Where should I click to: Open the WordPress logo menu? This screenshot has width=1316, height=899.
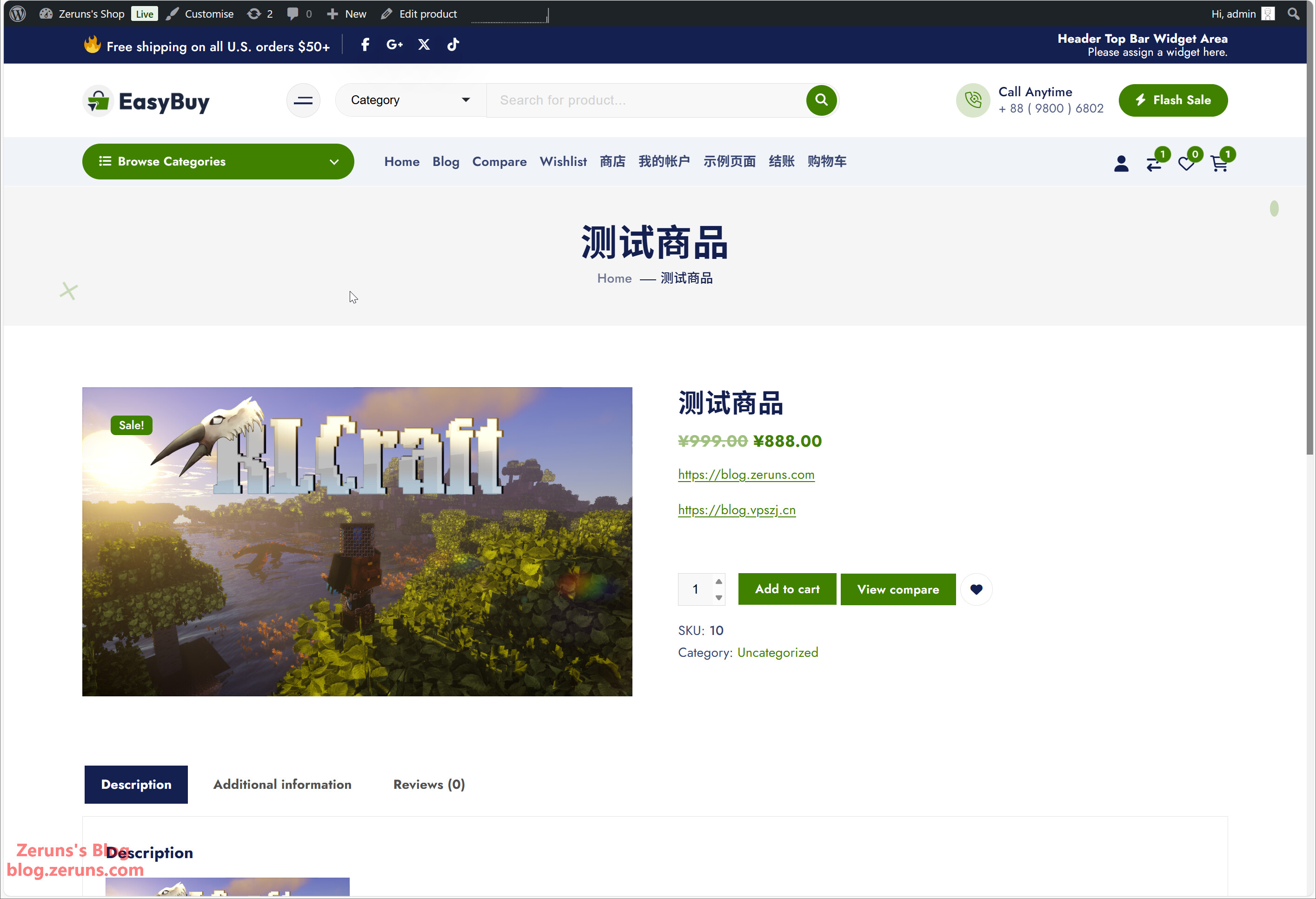[18, 13]
